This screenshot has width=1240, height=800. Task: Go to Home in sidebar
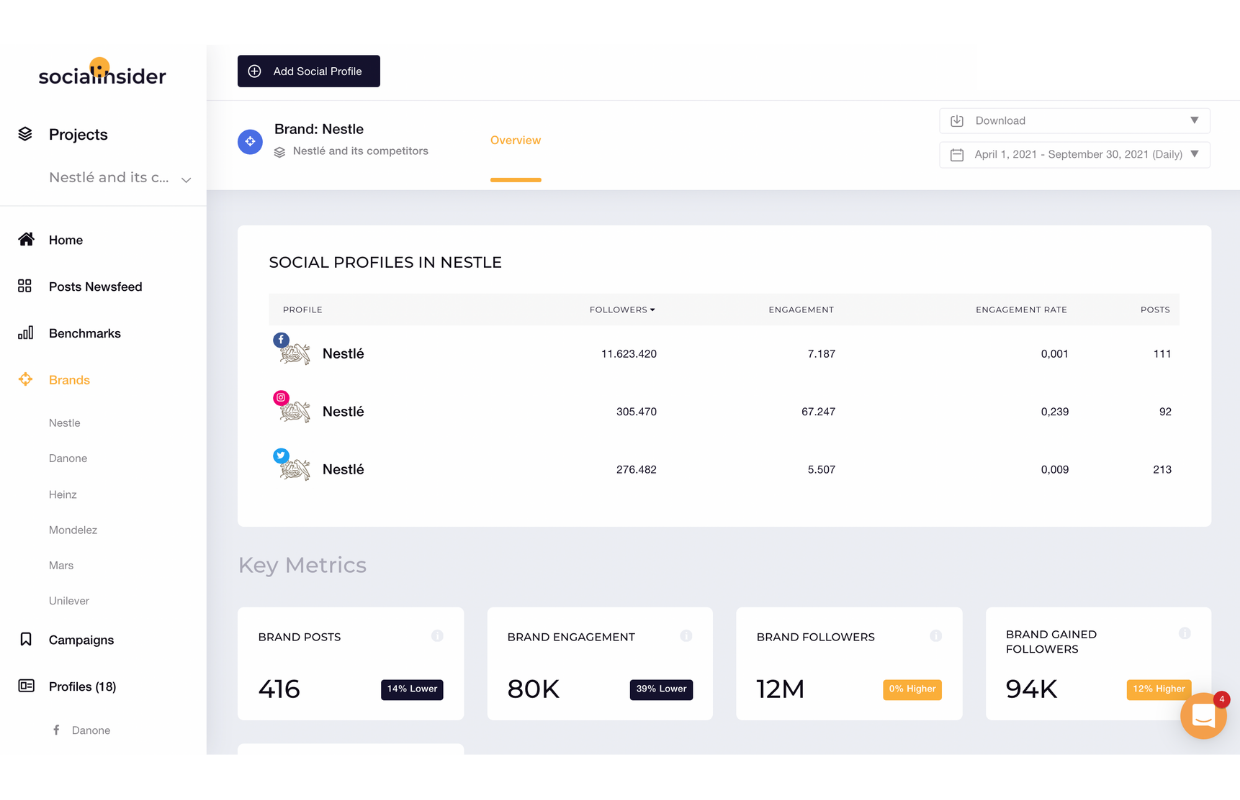coord(66,240)
